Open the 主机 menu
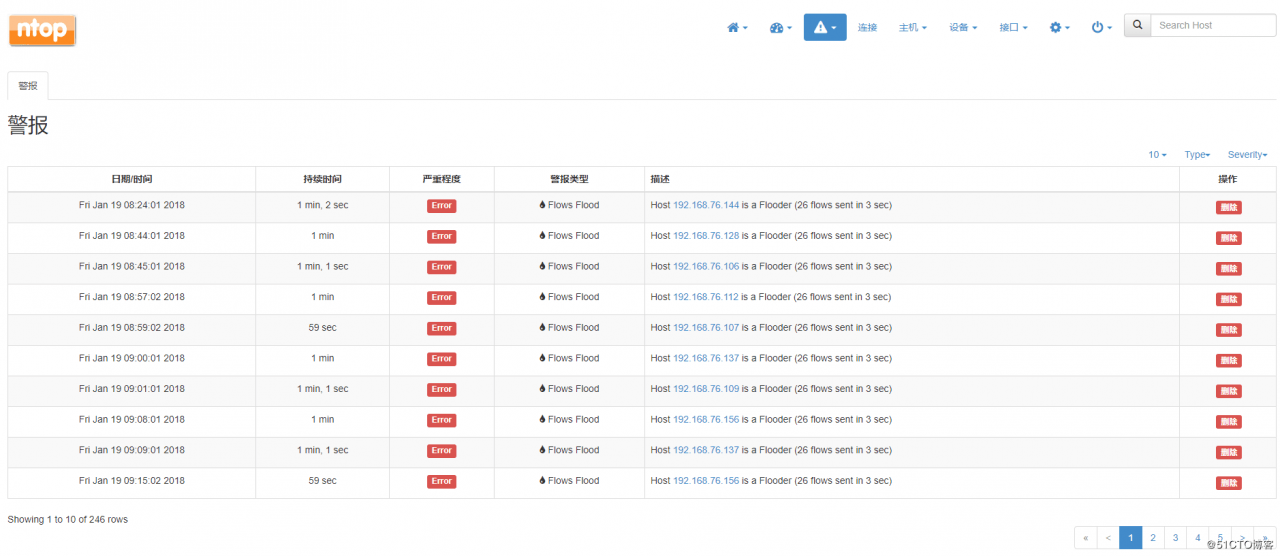1280x556 pixels. coord(912,28)
